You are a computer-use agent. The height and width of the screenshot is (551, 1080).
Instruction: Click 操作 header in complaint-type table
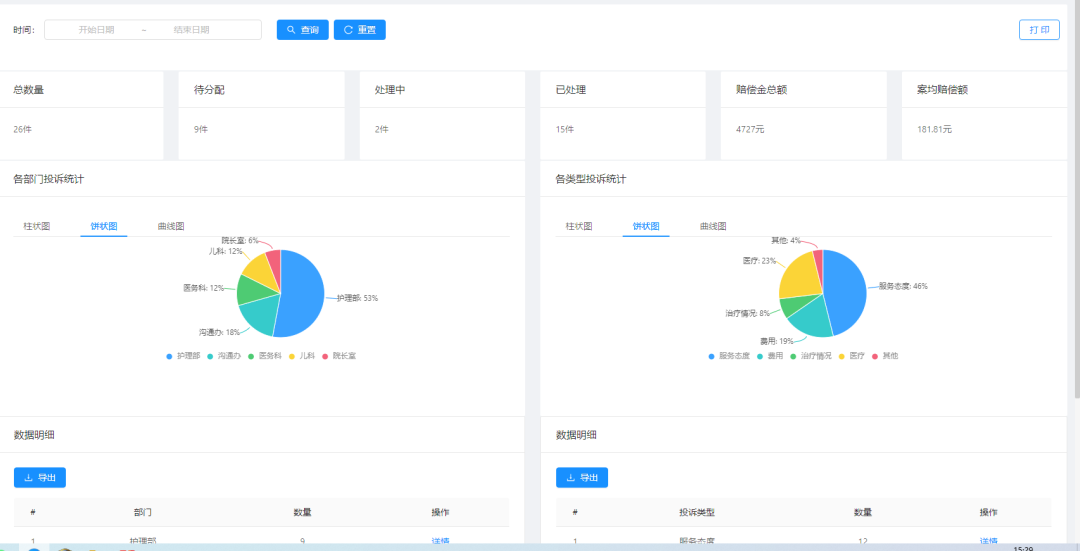coord(988,512)
